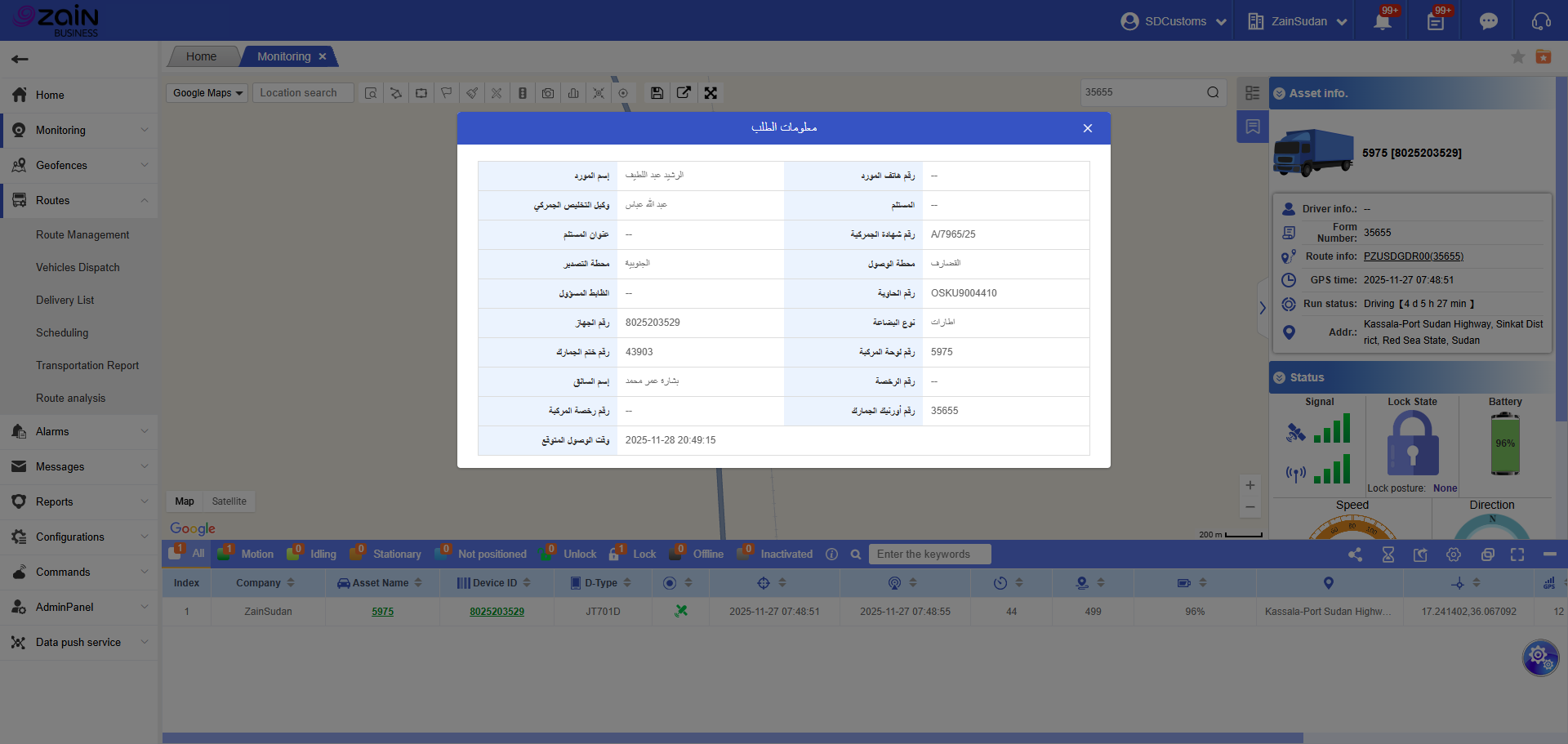This screenshot has height=744, width=1568.
Task: Open the PZUSDGDR00(35655) route link
Action: pyautogui.click(x=1413, y=256)
